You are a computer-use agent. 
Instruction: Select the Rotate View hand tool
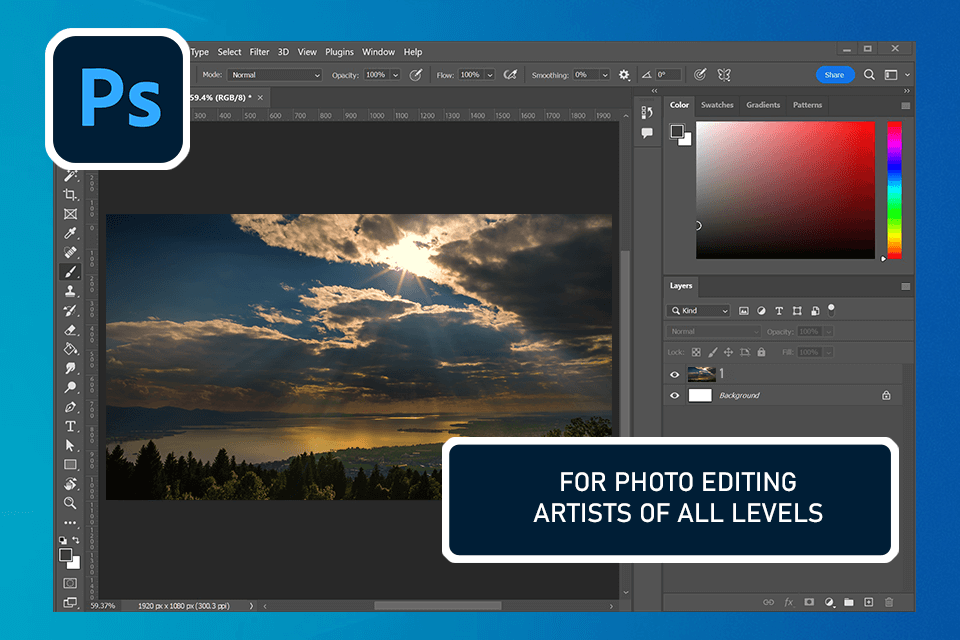pos(70,484)
